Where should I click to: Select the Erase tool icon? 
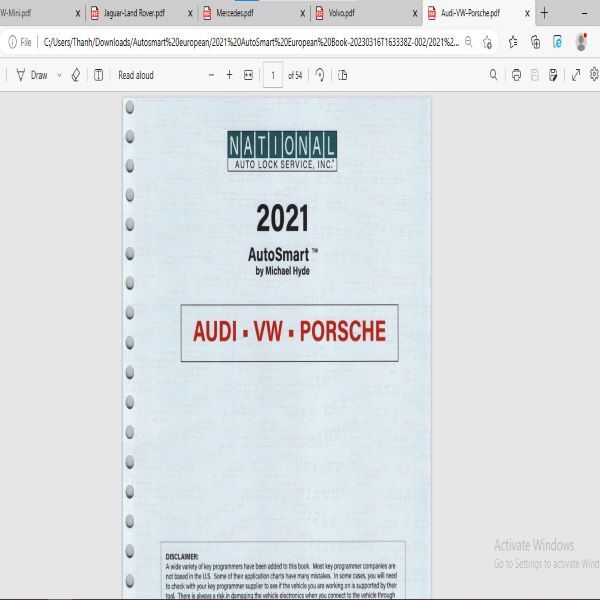tap(76, 75)
